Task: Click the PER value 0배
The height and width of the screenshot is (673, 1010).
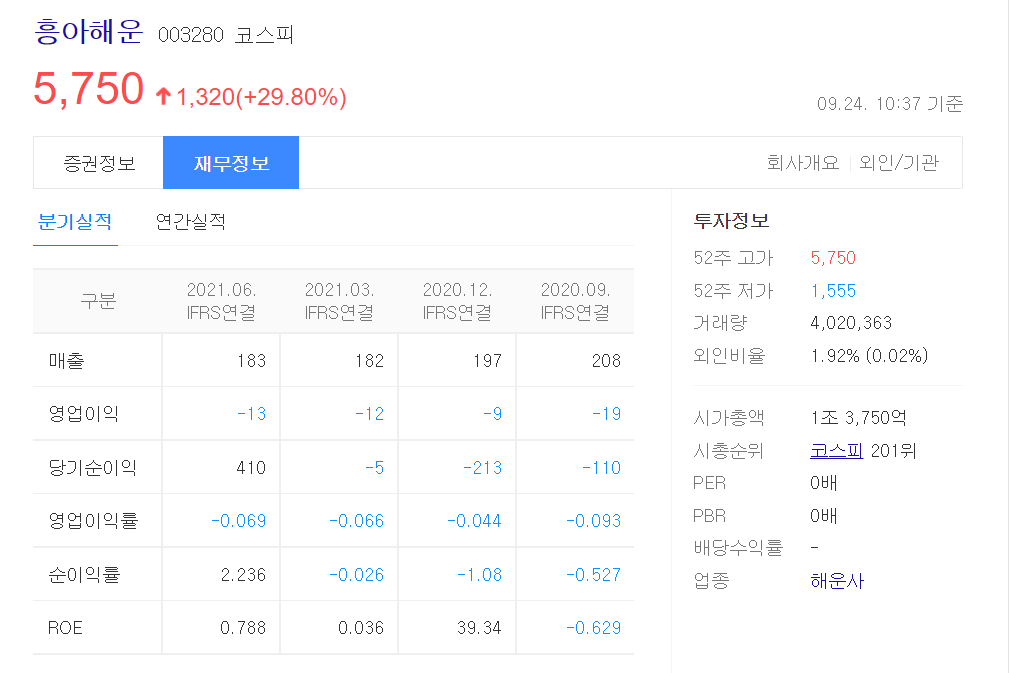Action: tap(824, 483)
